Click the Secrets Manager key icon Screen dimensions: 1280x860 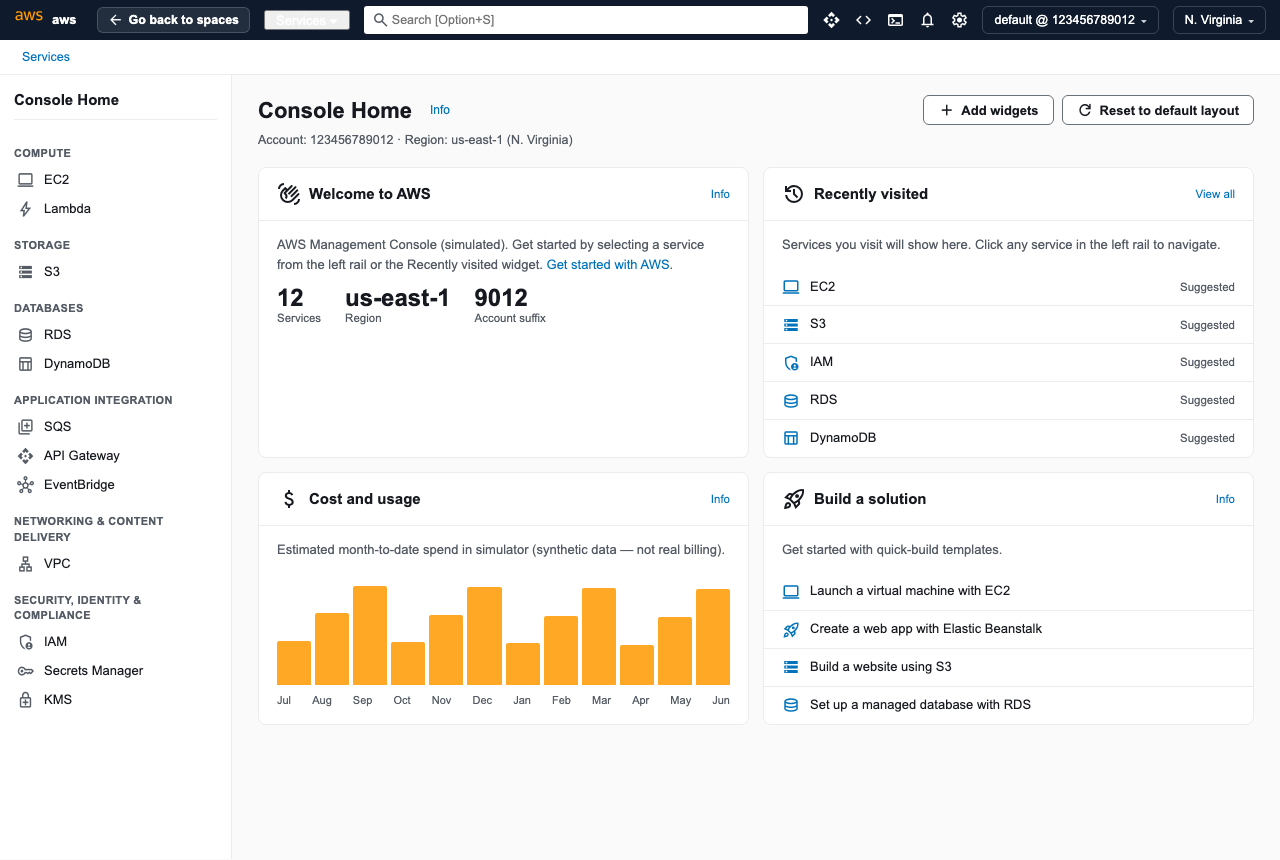(26, 671)
